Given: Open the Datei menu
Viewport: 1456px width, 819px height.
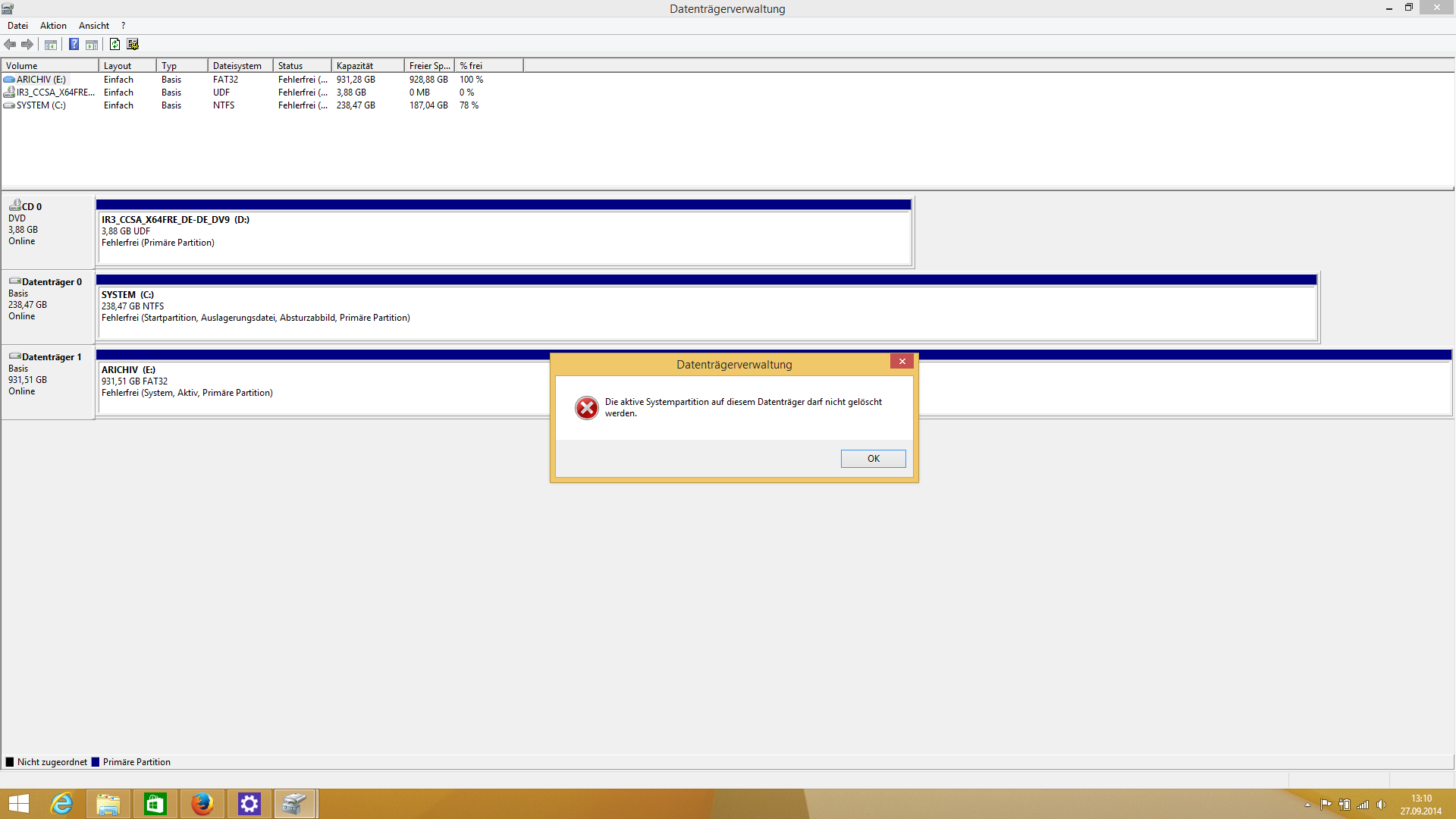Looking at the screenshot, I should 17,26.
